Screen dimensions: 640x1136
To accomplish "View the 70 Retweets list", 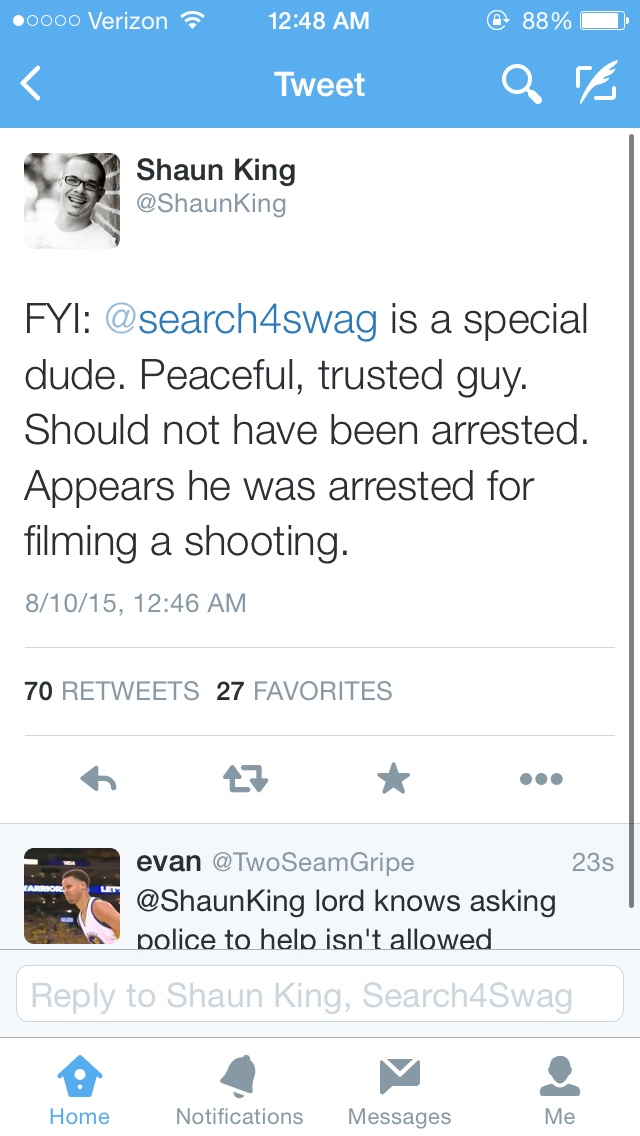I will point(112,691).
